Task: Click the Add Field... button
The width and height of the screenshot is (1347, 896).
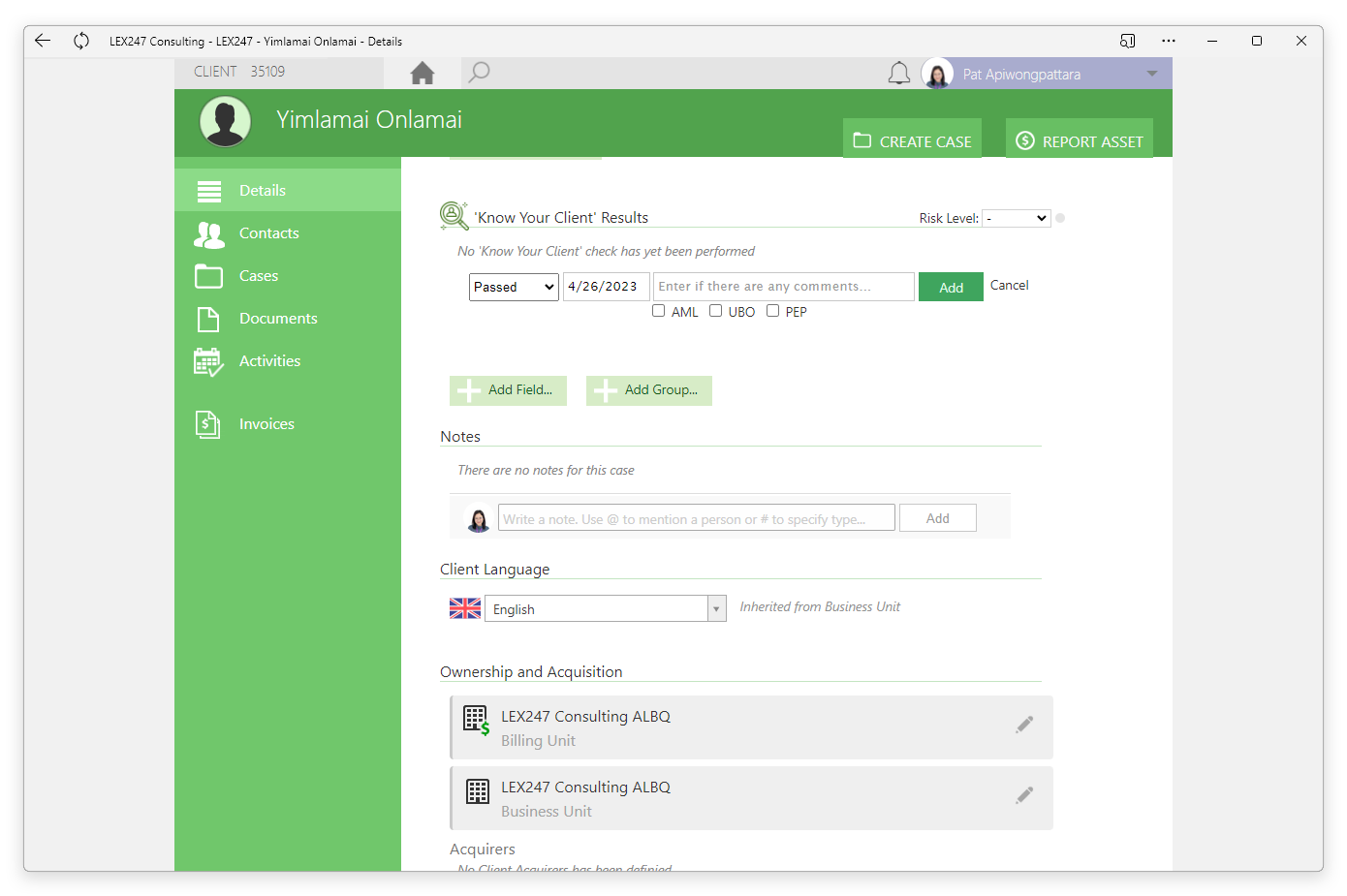Action: 508,390
